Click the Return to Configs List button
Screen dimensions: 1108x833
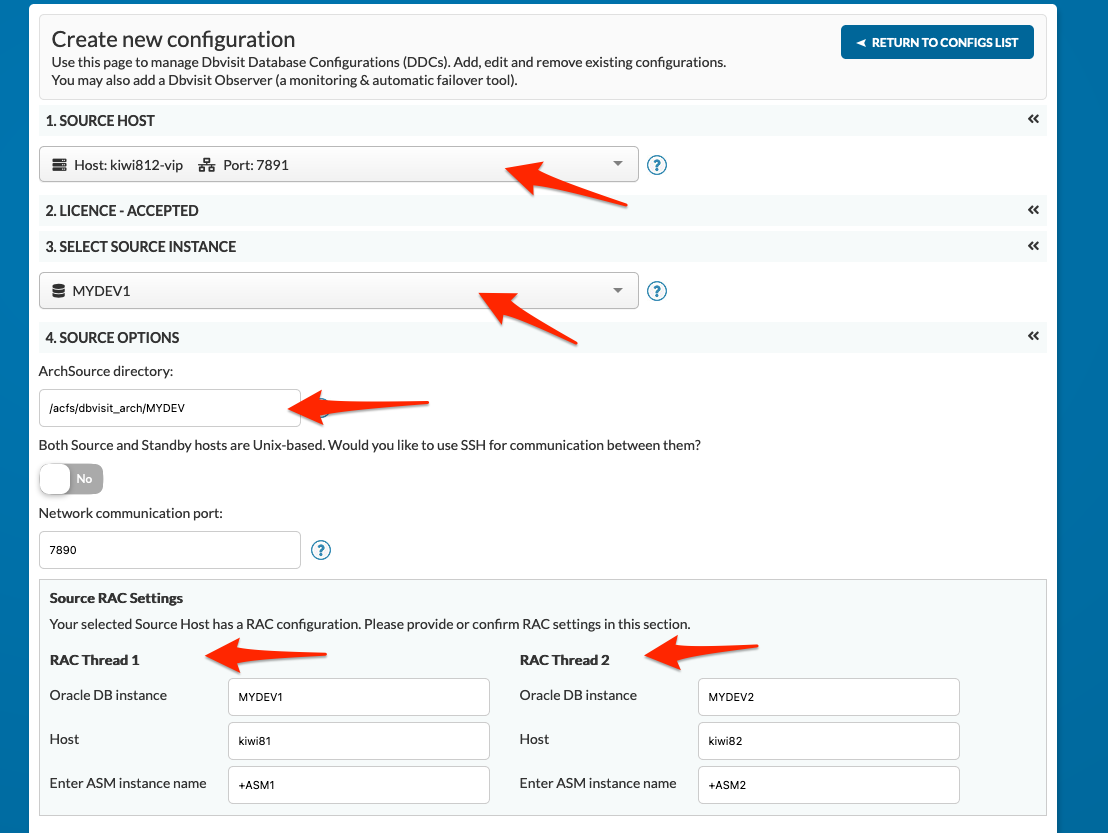click(x=937, y=42)
